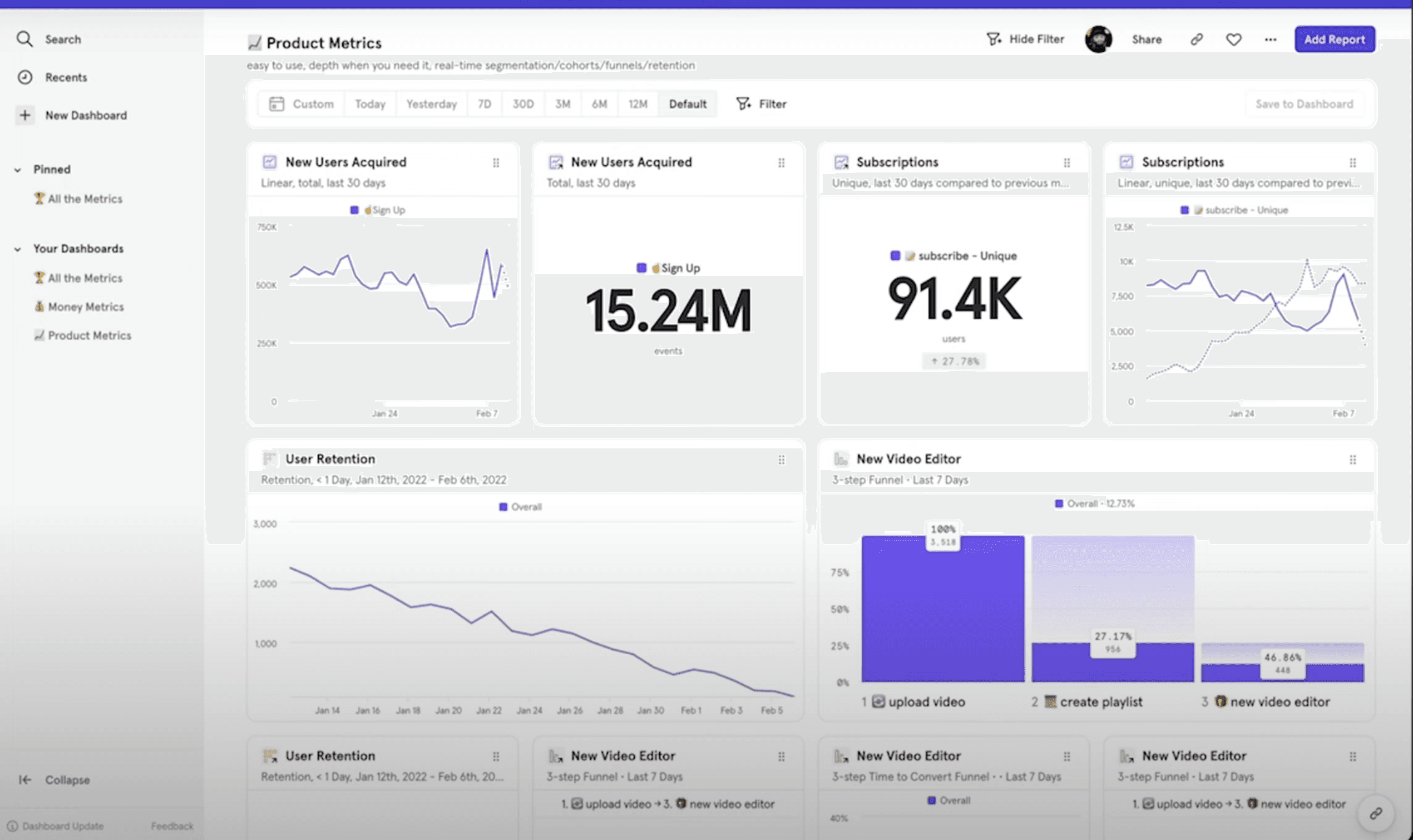Open the Money Metrics dashboard link
The width and height of the screenshot is (1413, 840).
[85, 306]
